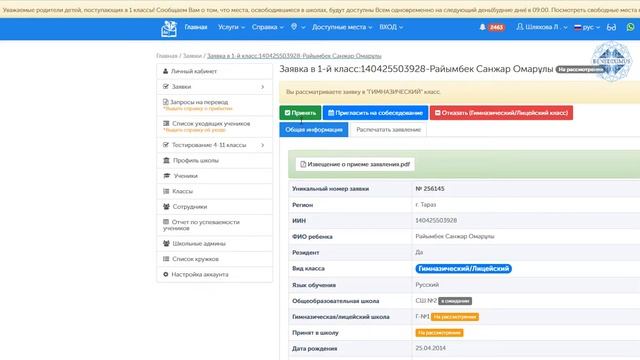Expand Тестирование 4-11 классы chevron
This screenshot has height=360, width=640.
pos(262,145)
